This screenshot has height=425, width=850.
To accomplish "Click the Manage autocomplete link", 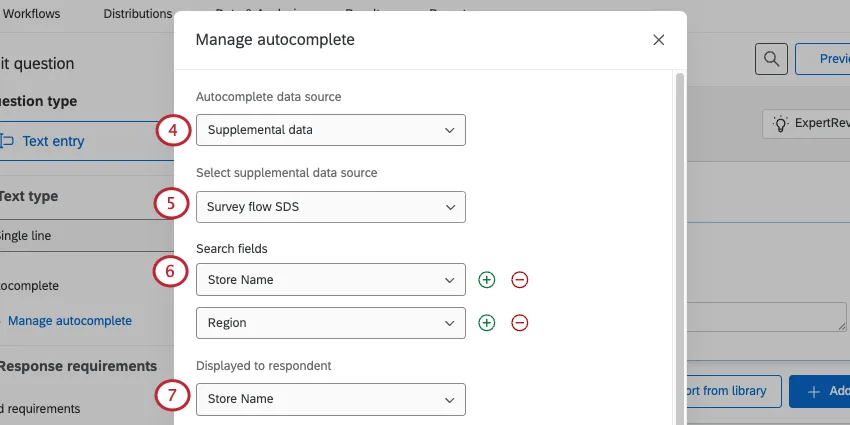I will (70, 321).
